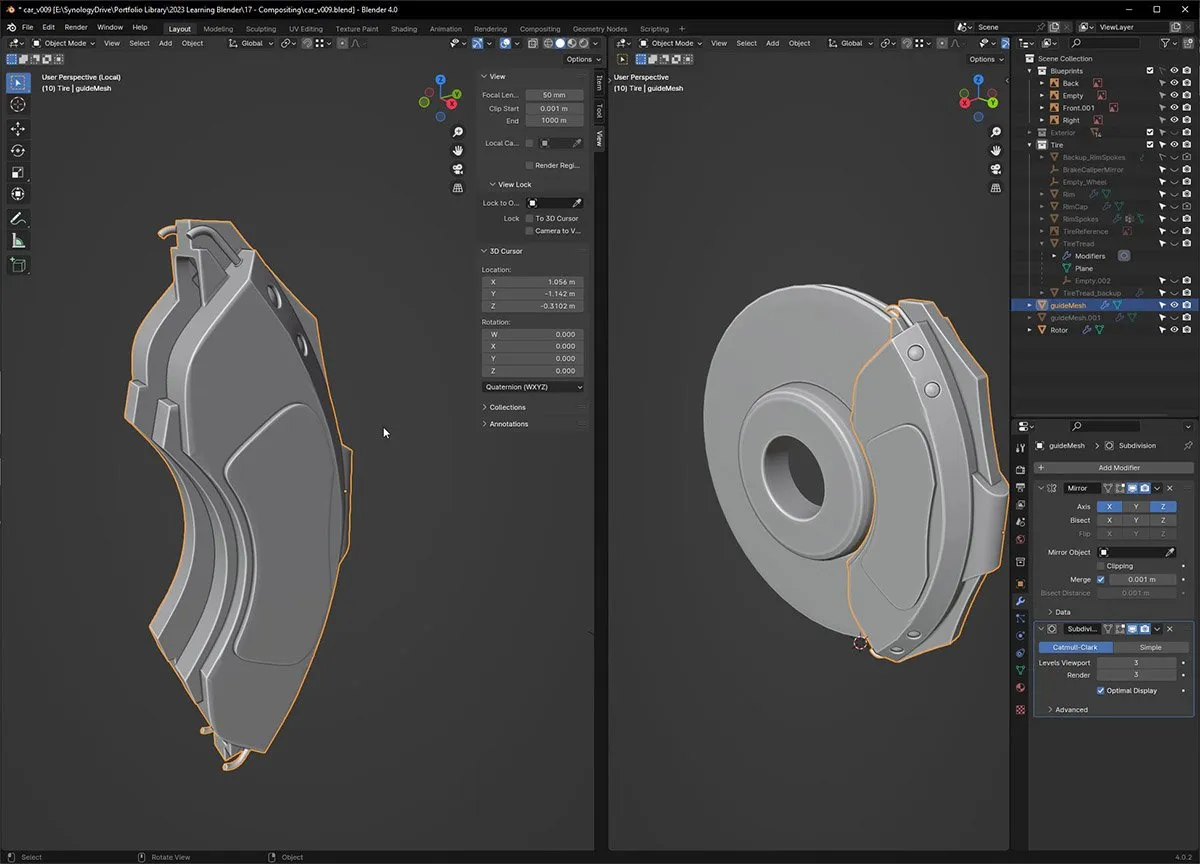Pick the Annotate pencil tool
The height and width of the screenshot is (864, 1200).
coord(18,219)
